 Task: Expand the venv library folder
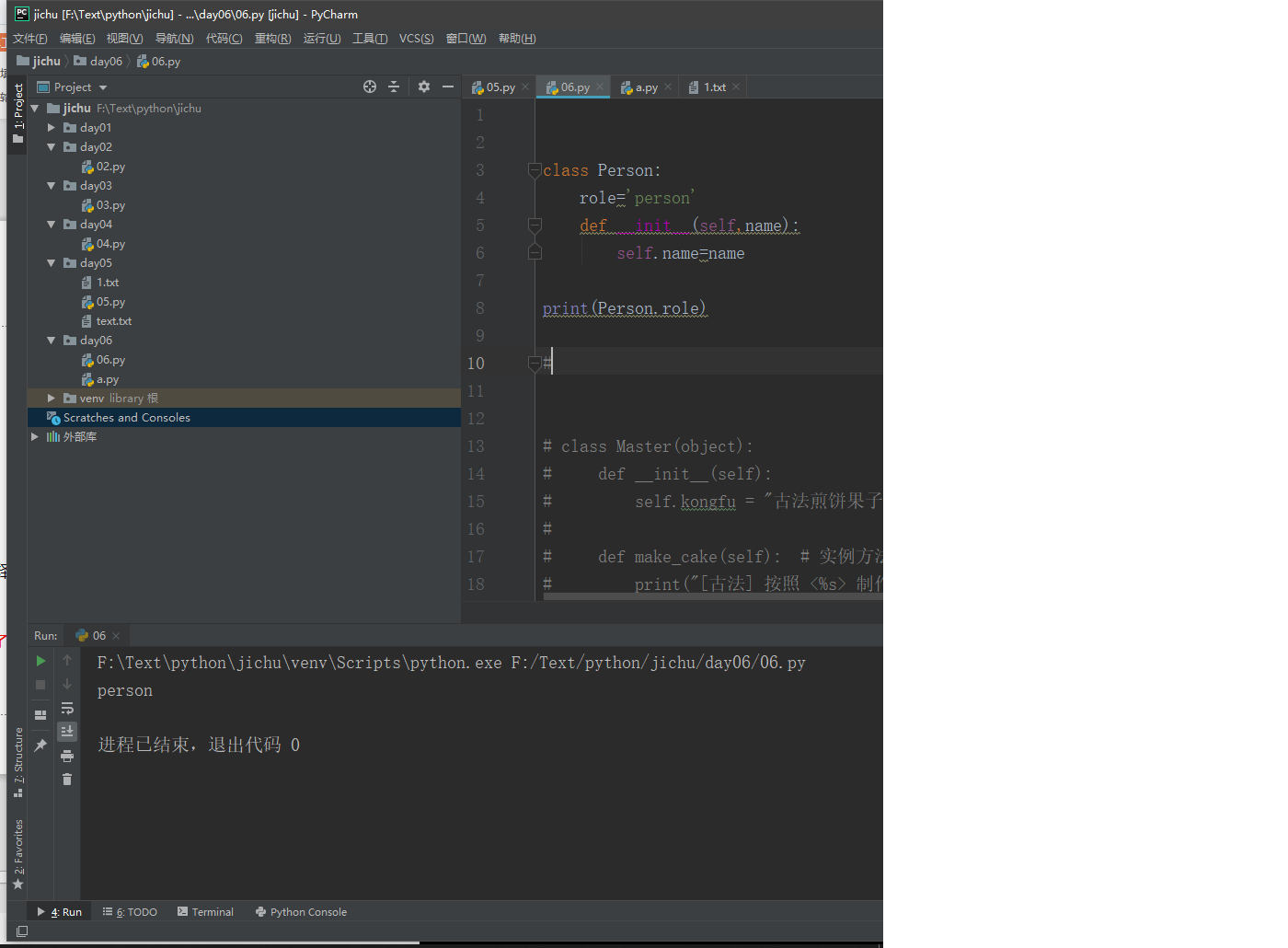[x=52, y=399]
